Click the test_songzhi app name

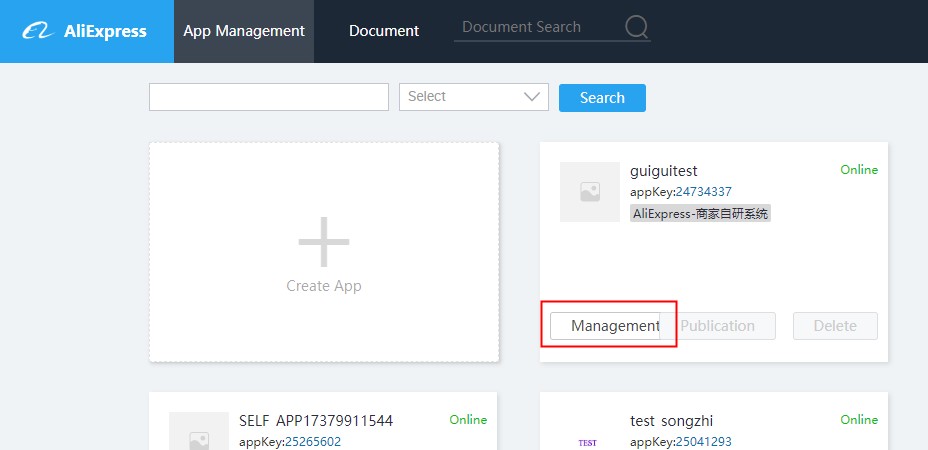pyautogui.click(x=672, y=421)
